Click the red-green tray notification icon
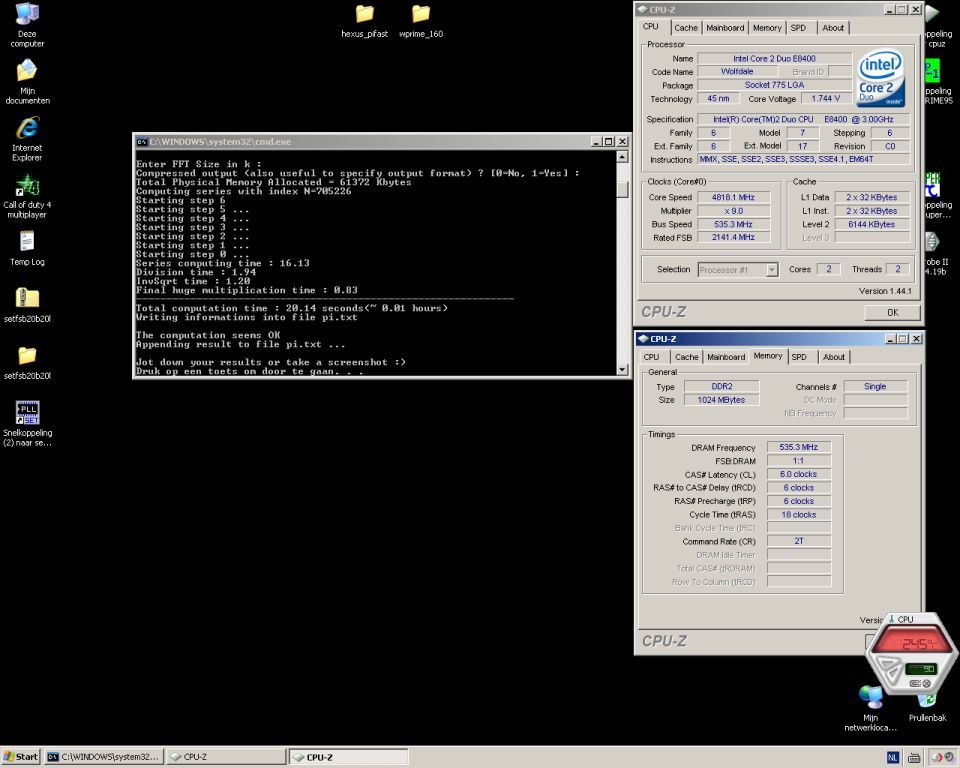Viewport: 960px width, 768px height. click(937, 758)
